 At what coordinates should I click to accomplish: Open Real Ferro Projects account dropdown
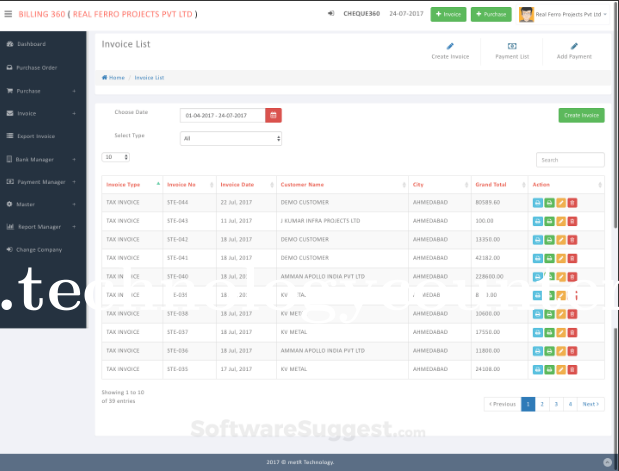571,15
